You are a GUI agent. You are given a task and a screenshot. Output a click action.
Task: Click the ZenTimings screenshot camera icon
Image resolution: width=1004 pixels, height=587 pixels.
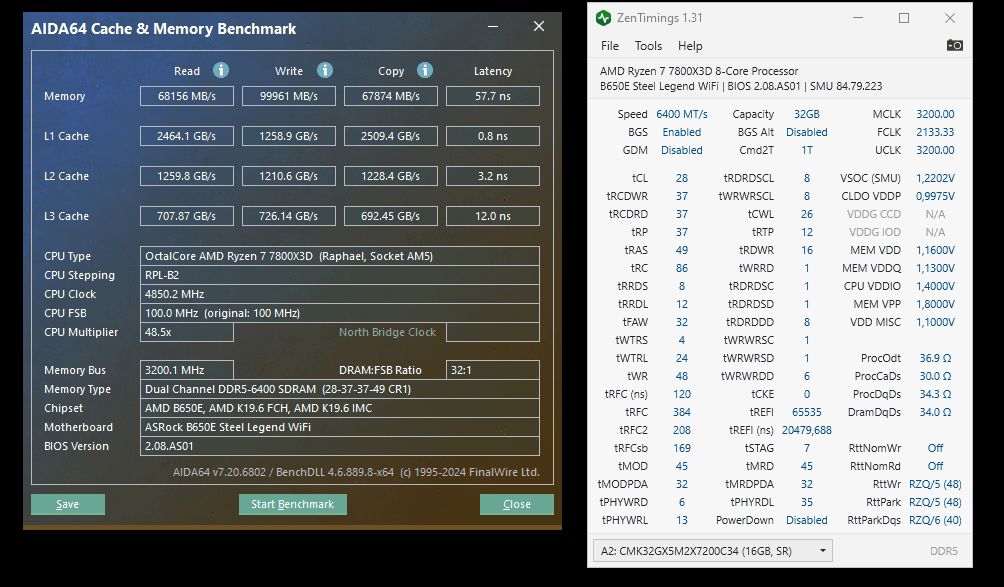[954, 45]
